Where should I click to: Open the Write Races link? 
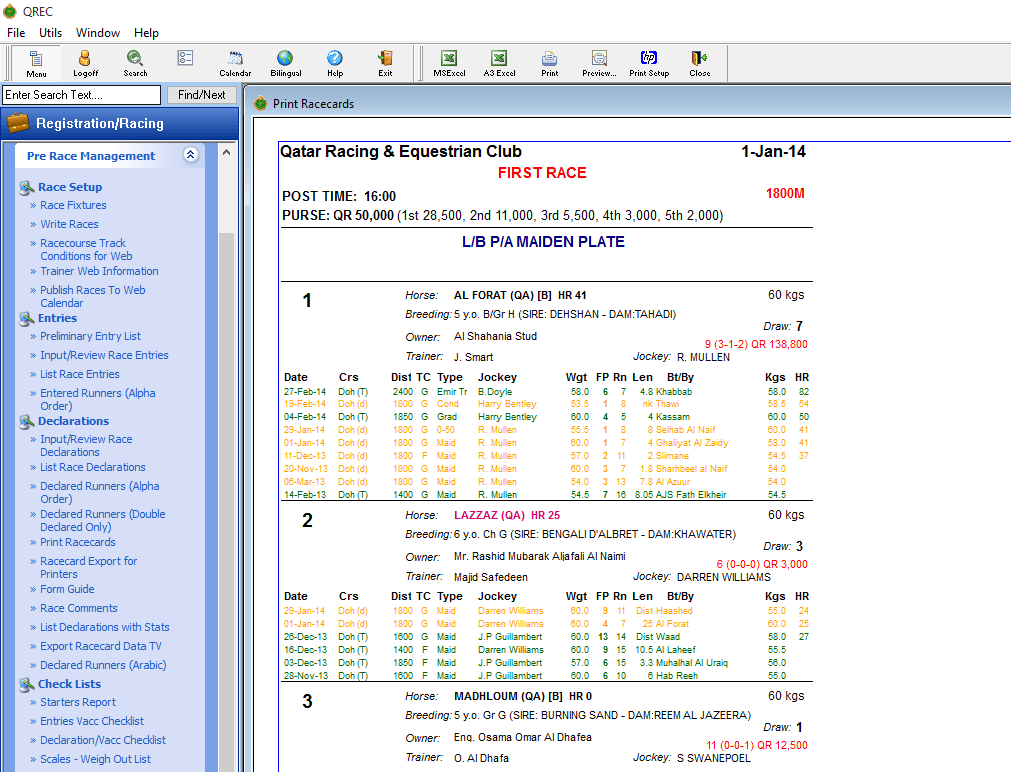[70, 224]
